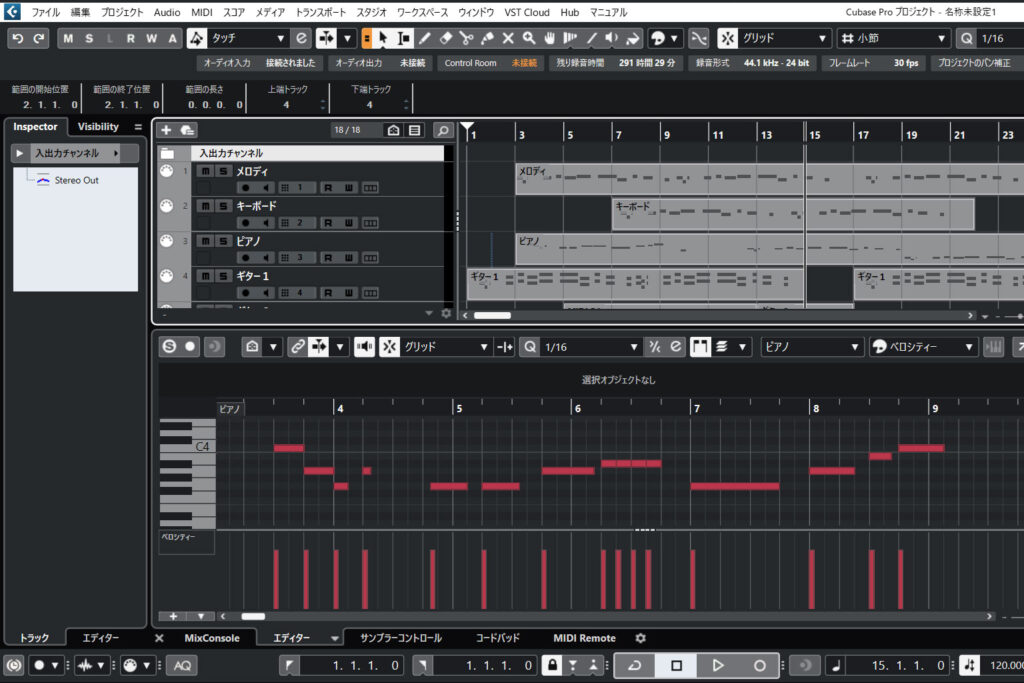The image size is (1024, 683).
Task: Select the Zoom magnifier tool
Action: click(528, 38)
